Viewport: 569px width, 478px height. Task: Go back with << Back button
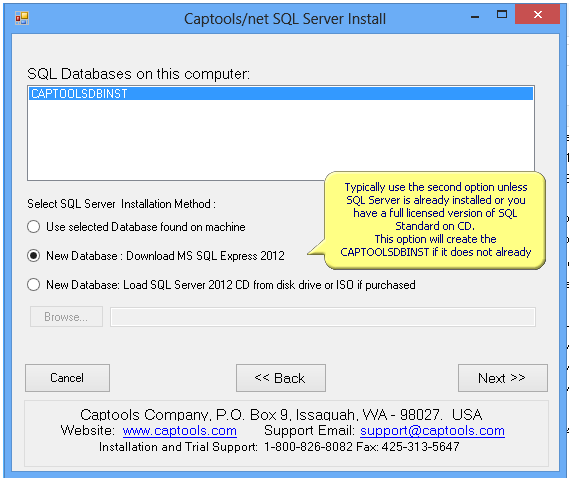point(281,378)
